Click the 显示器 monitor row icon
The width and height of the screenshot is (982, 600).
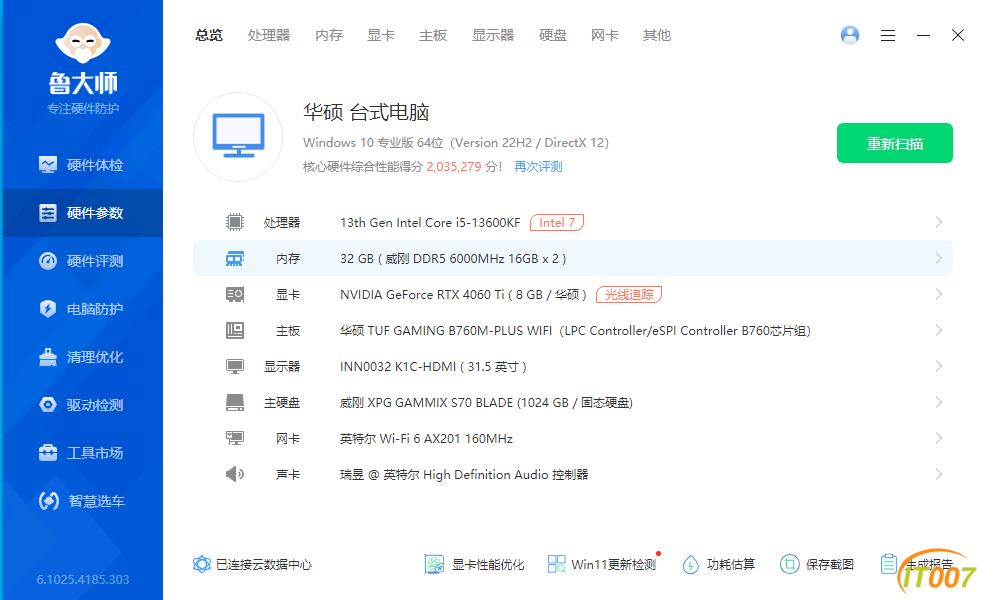coord(235,366)
